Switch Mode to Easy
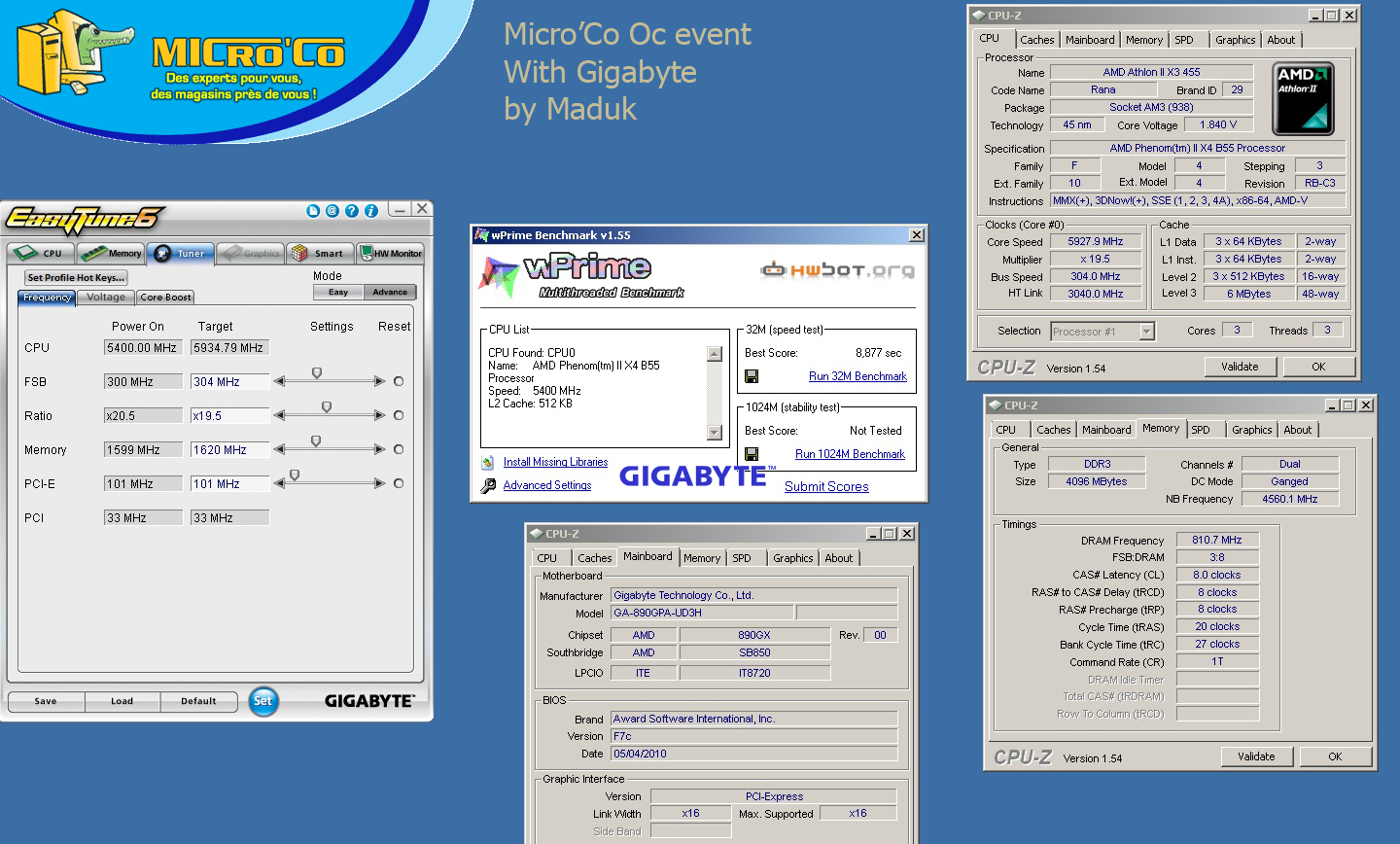This screenshot has height=844, width=1400. coord(338,292)
